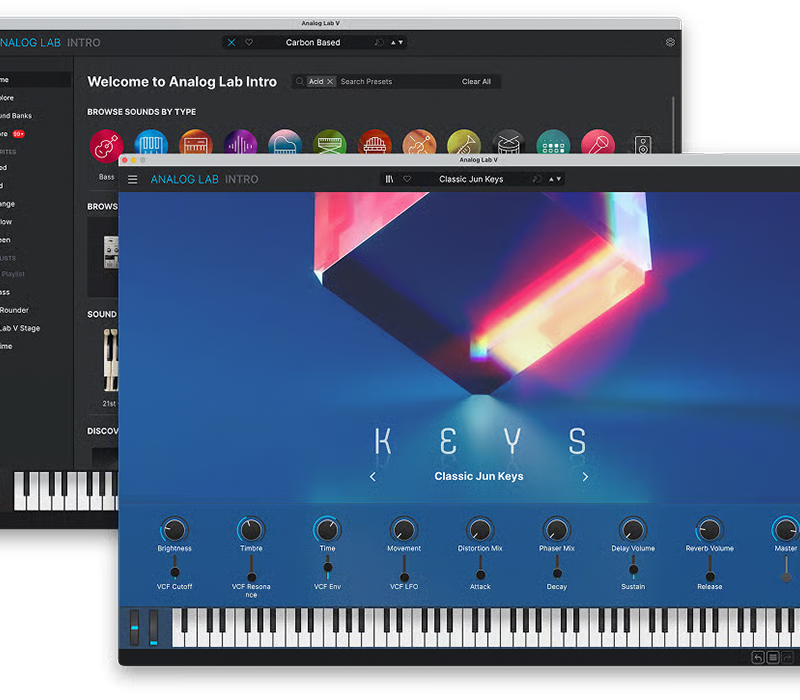Click the Classic Jun Keys title under KEYS artwork

click(x=479, y=477)
